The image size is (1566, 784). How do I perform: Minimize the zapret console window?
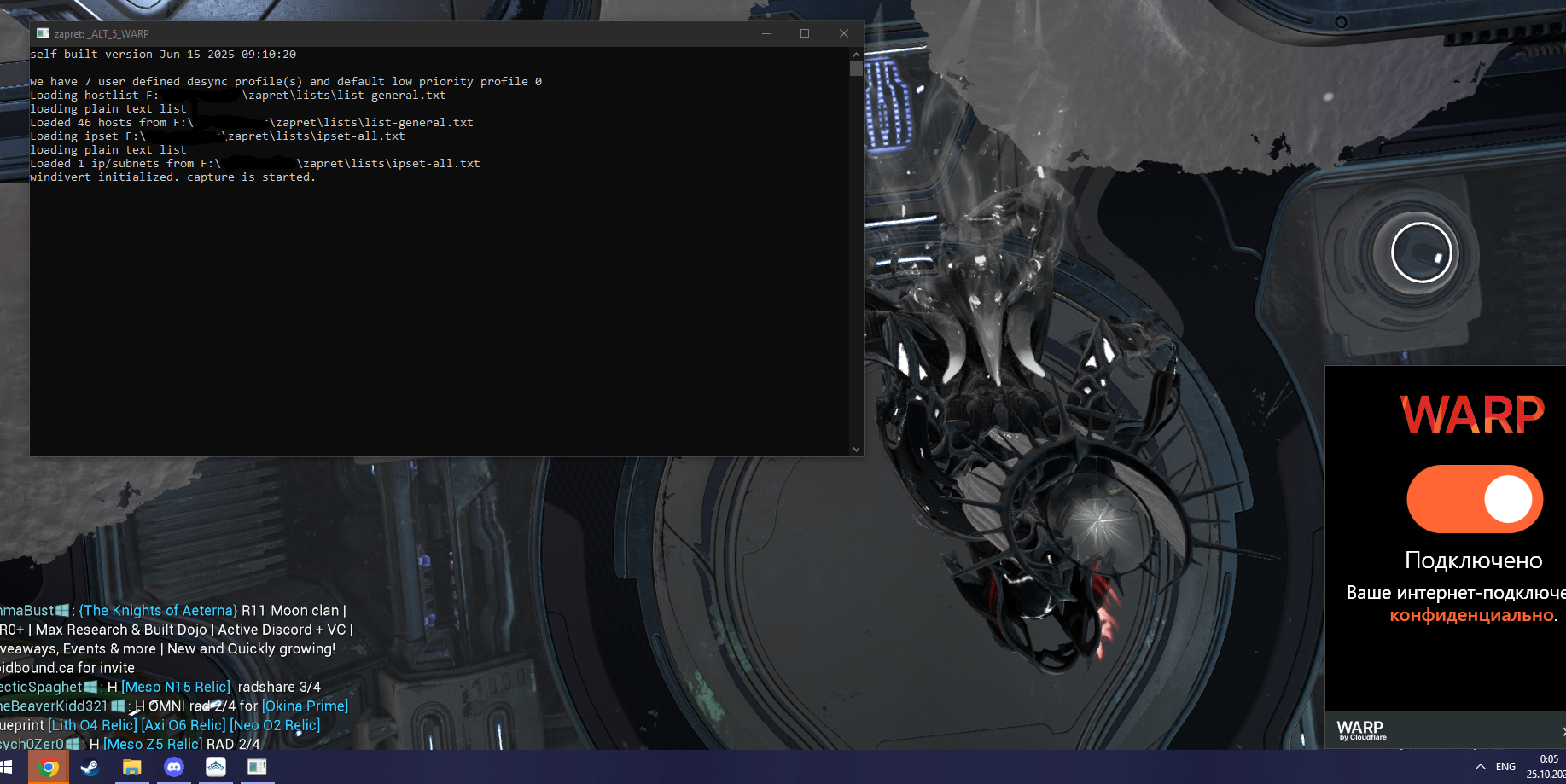pyautogui.click(x=766, y=33)
